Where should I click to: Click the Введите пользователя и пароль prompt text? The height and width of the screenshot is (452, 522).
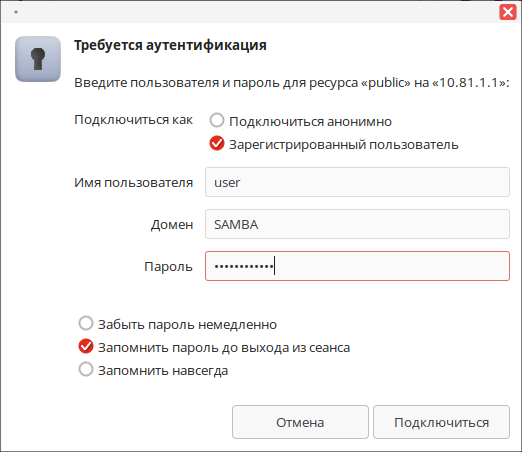(x=292, y=83)
